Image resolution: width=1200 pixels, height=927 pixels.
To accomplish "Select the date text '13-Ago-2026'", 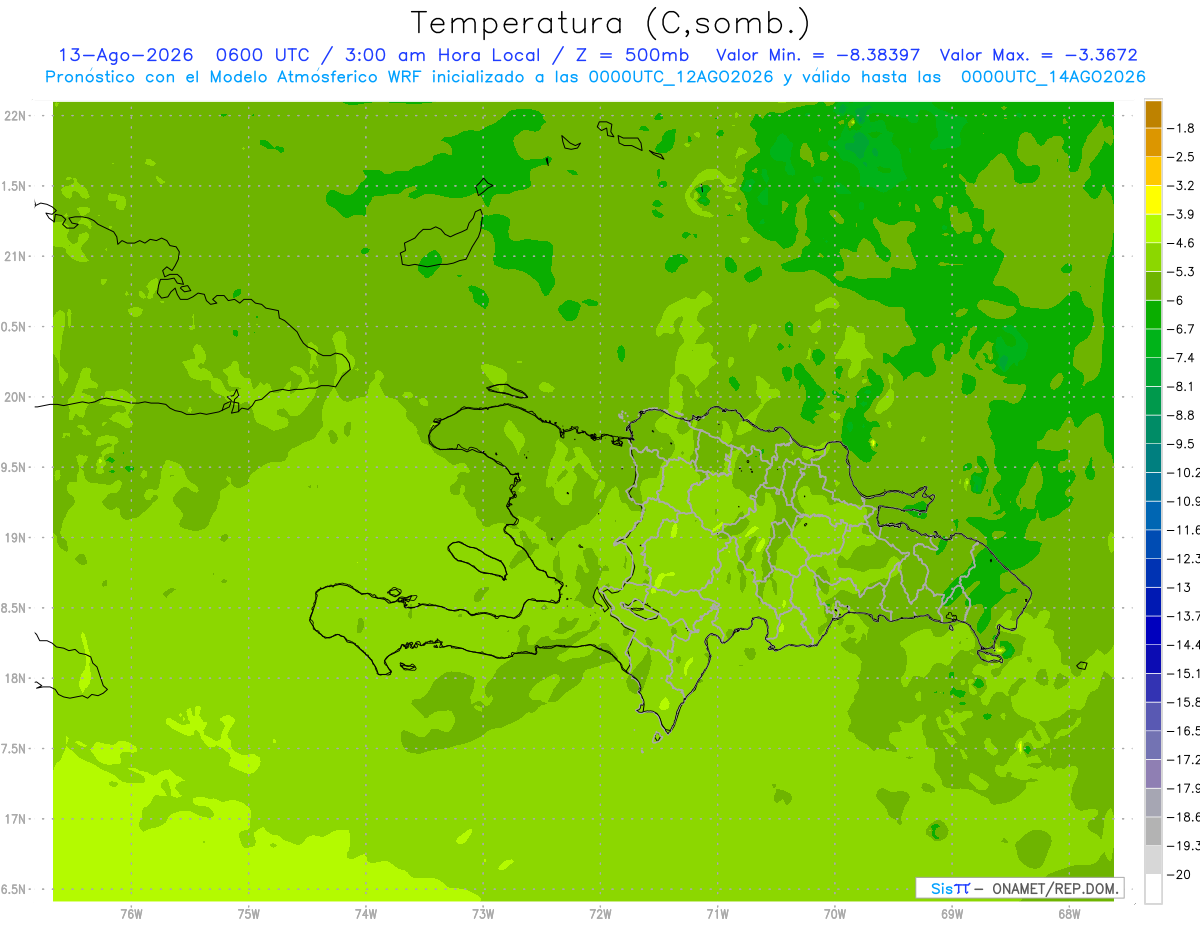I will point(124,55).
